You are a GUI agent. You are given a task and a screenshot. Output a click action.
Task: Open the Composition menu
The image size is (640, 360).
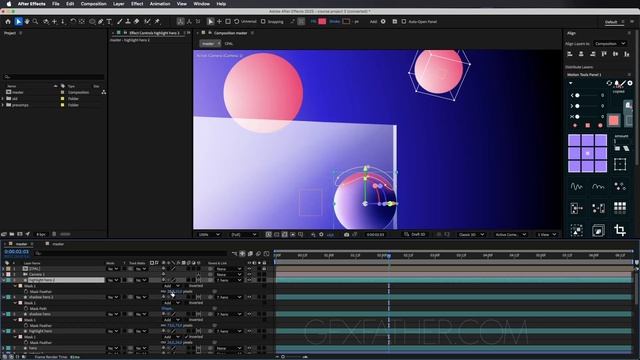point(93,4)
